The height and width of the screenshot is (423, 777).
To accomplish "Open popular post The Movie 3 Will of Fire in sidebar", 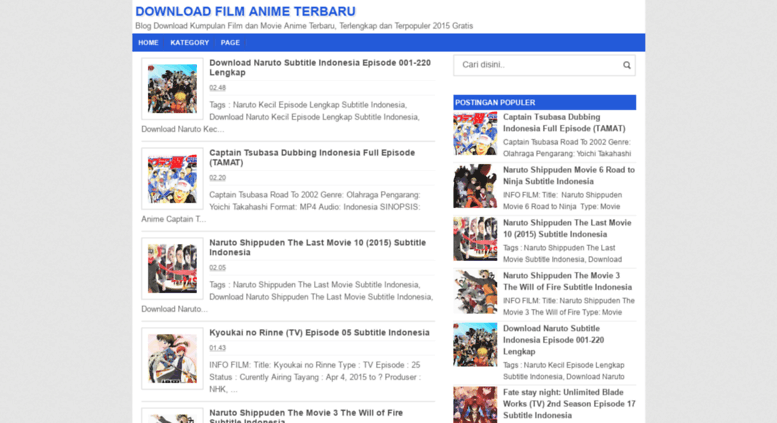I will coord(567,281).
